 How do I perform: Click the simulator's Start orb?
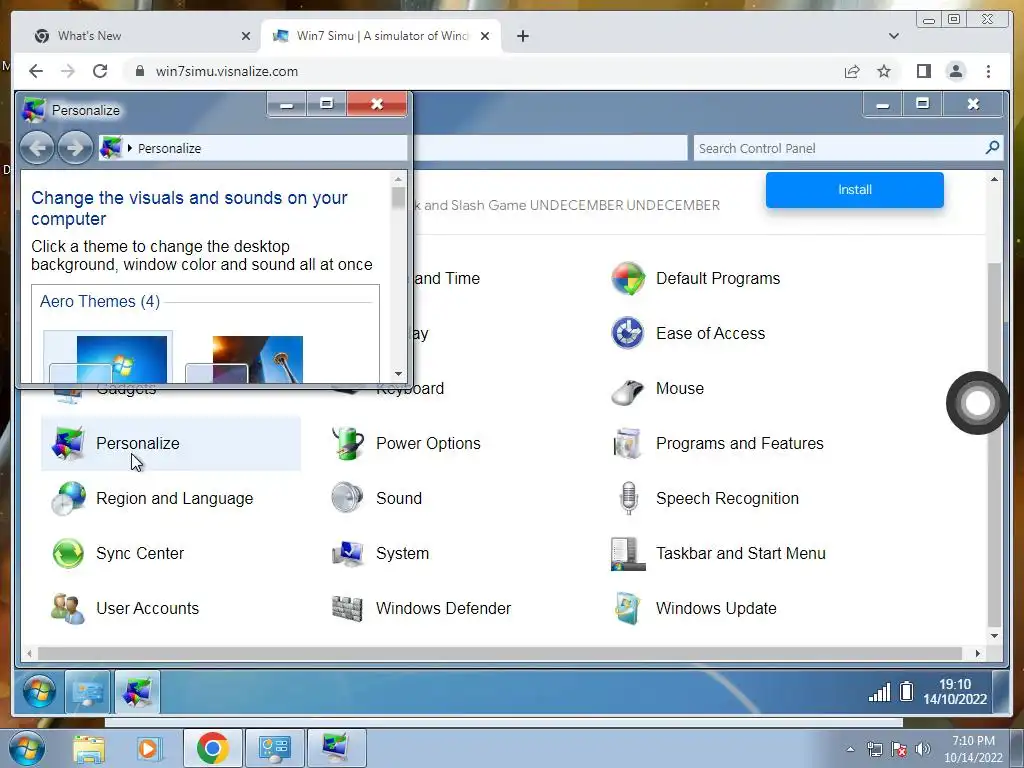click(39, 692)
